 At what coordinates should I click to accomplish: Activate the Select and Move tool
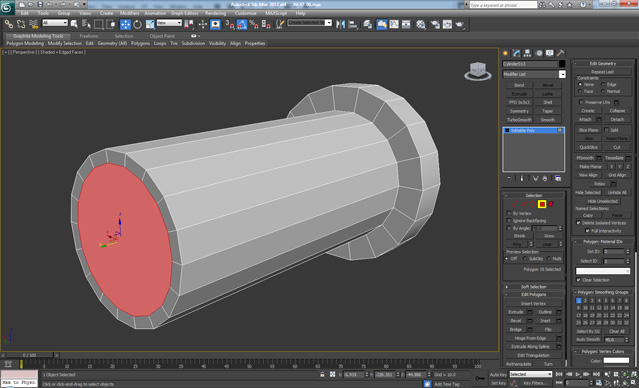pyautogui.click(x=126, y=24)
